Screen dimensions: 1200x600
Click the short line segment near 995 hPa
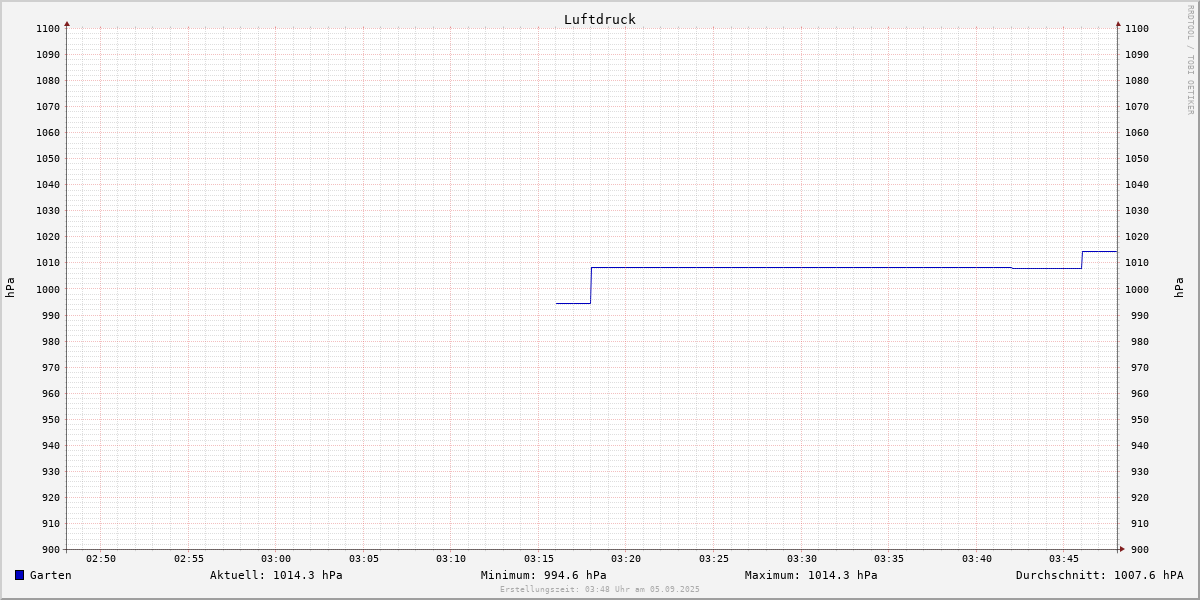coord(573,303)
